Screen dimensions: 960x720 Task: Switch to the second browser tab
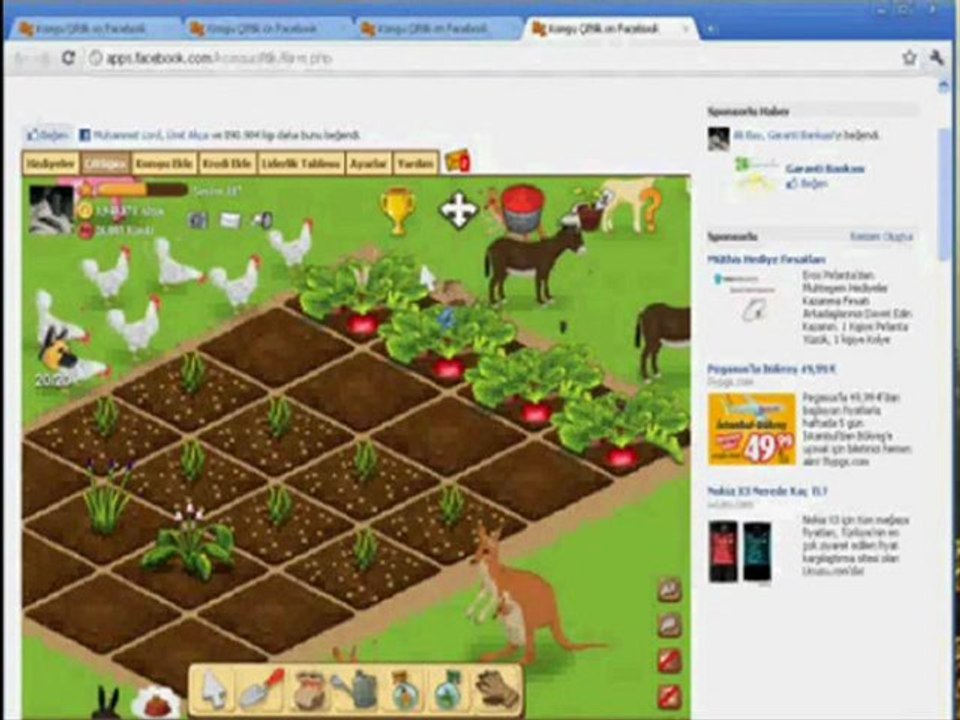(264, 29)
